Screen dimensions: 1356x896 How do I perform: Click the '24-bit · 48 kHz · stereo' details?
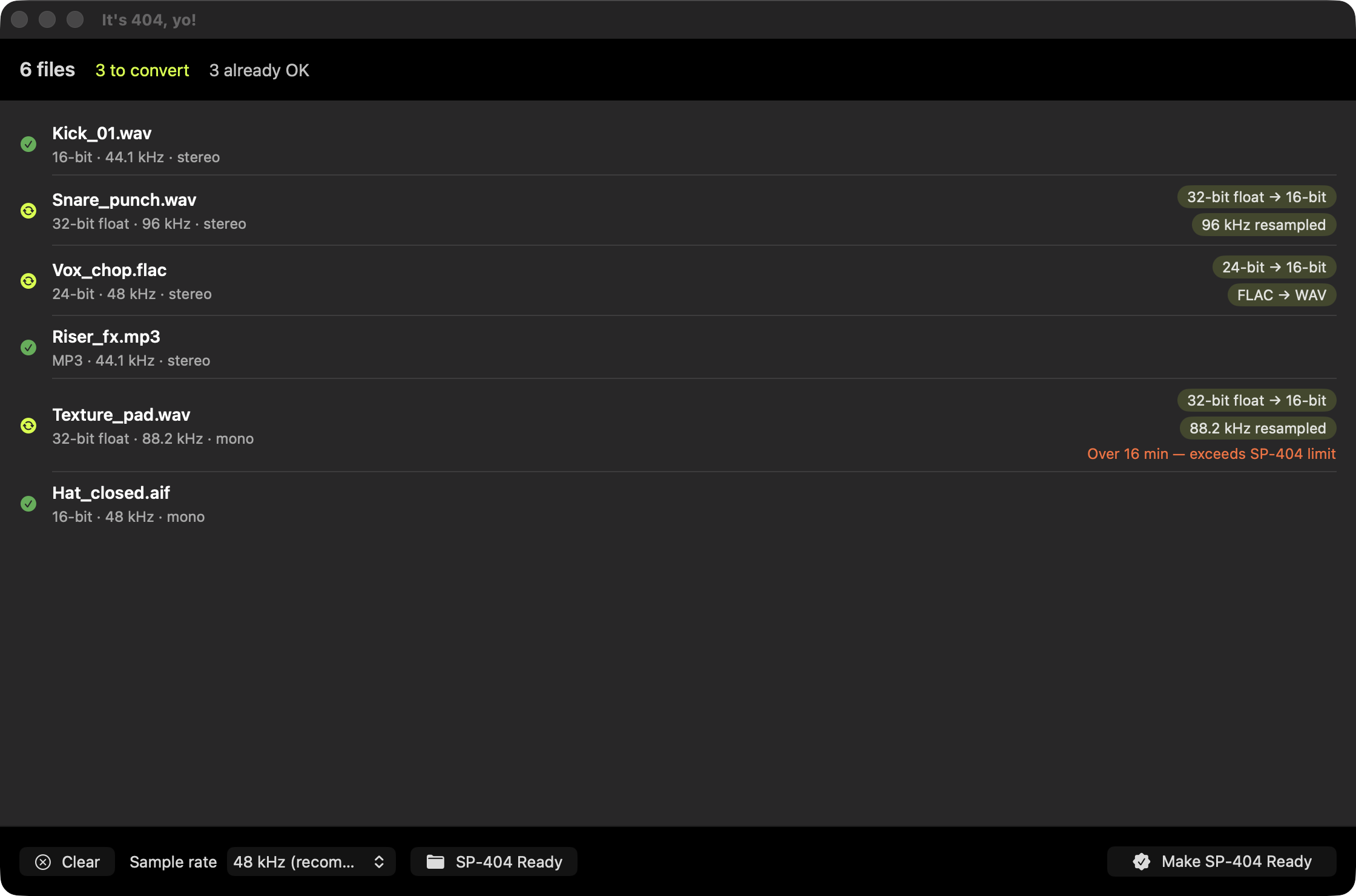click(132, 294)
